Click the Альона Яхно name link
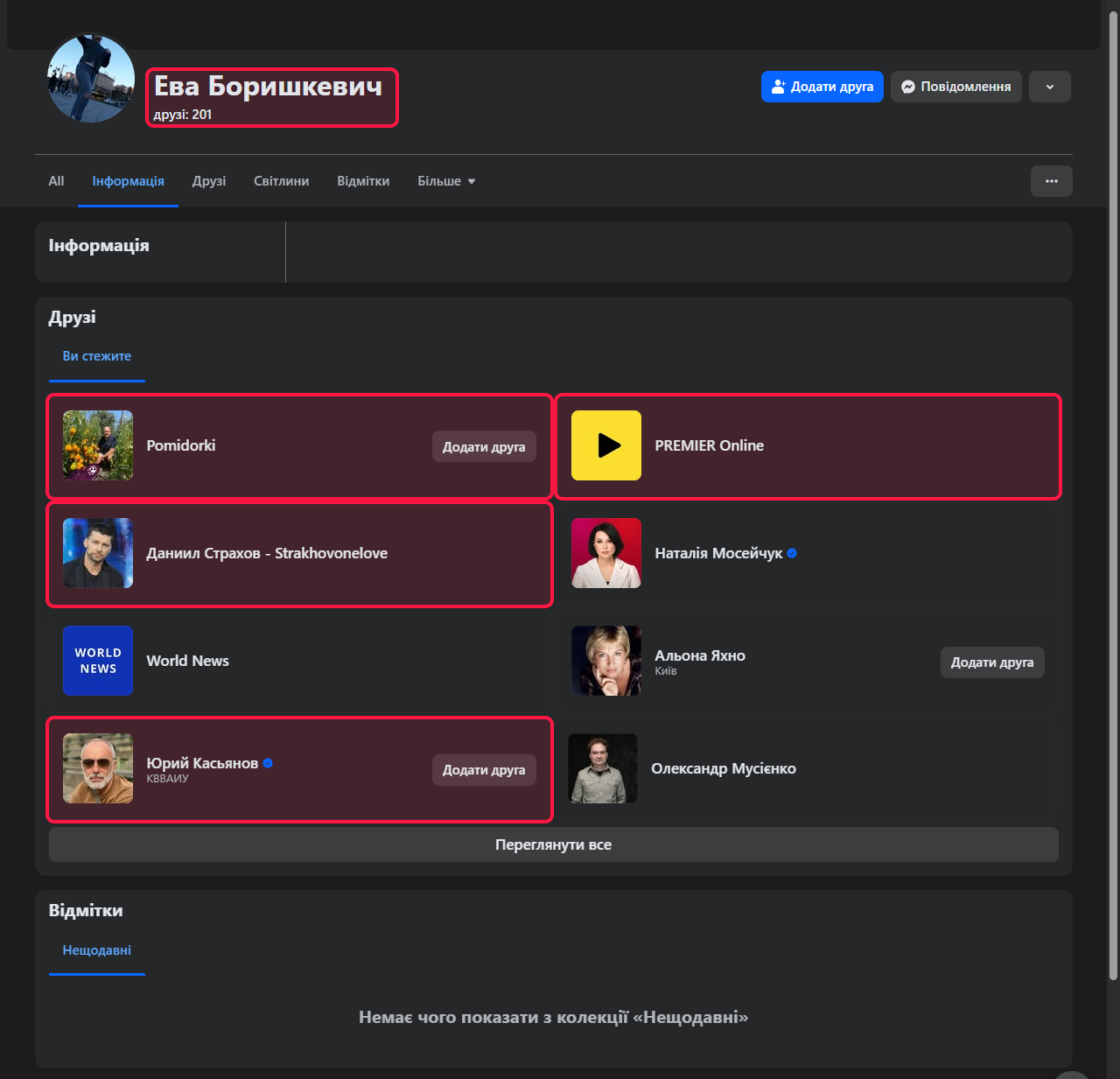This screenshot has width=1120, height=1079. 700,655
